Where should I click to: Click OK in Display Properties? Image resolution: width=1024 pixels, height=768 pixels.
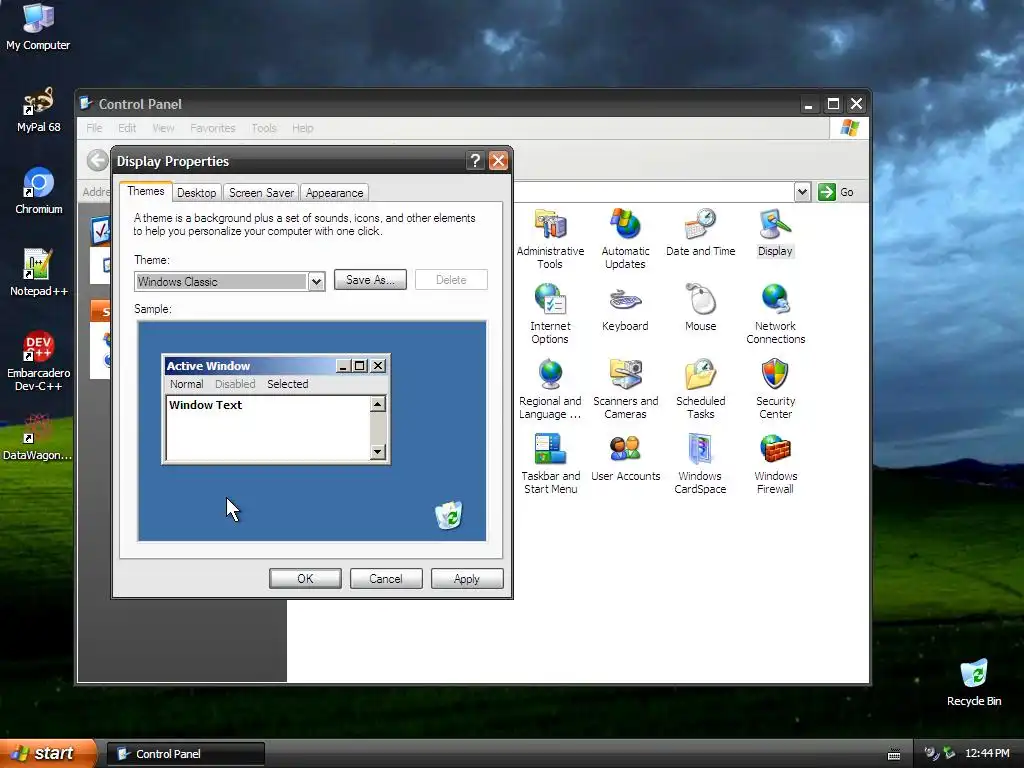[305, 579]
